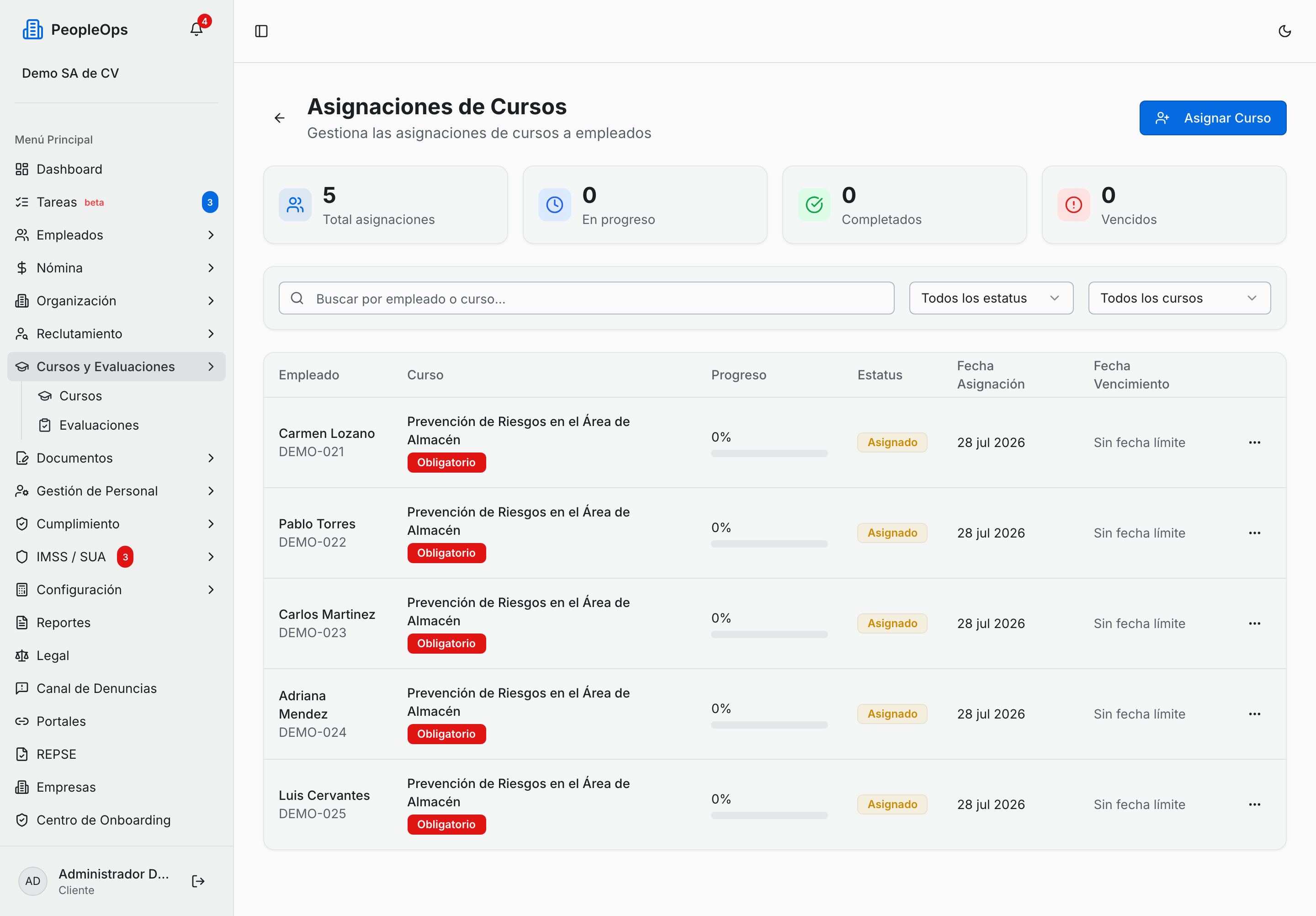The height and width of the screenshot is (916, 1316).
Task: Click Luis Cervantes' 28 jul 2026 date
Action: click(991, 805)
